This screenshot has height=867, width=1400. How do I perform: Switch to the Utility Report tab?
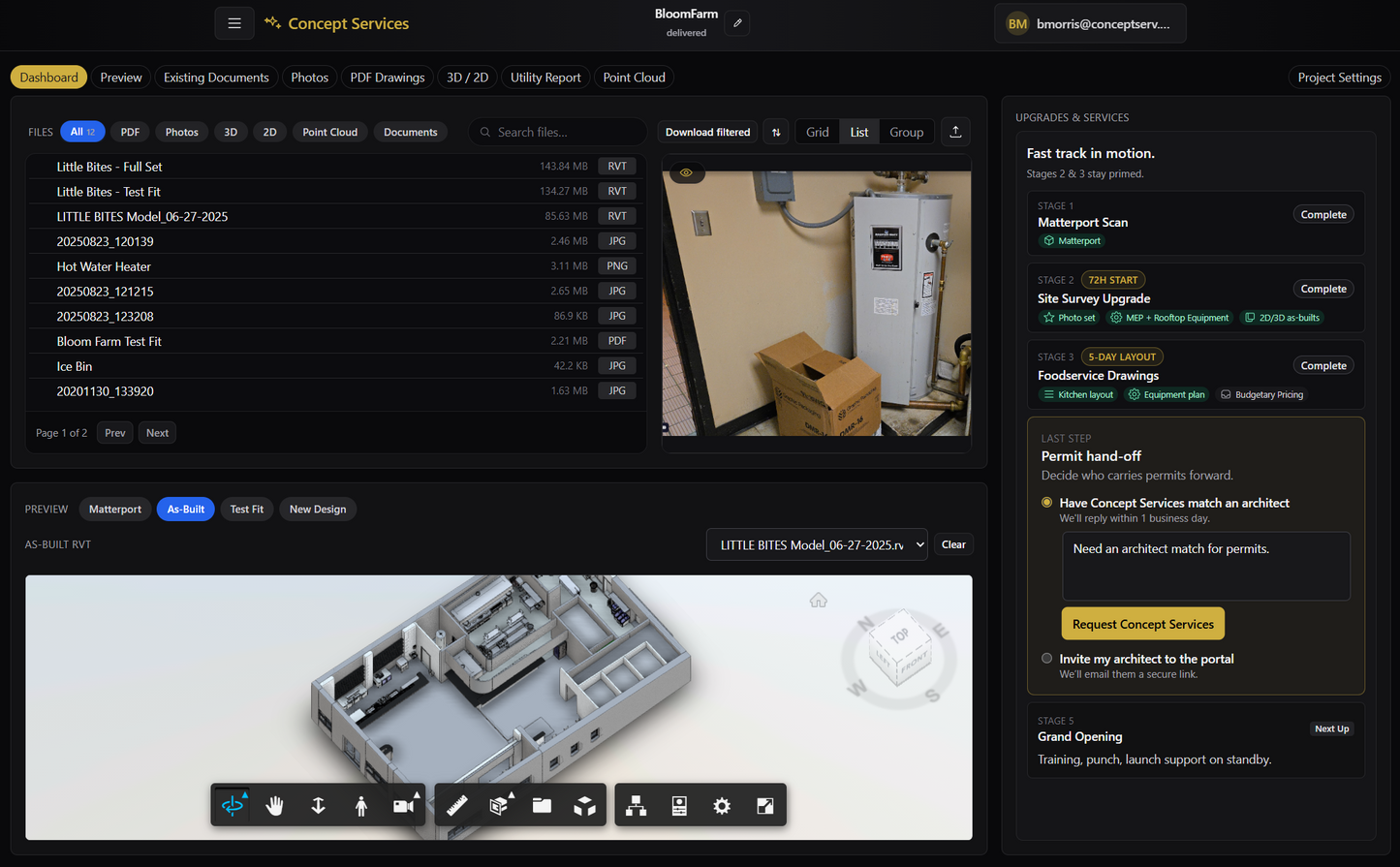(x=545, y=77)
